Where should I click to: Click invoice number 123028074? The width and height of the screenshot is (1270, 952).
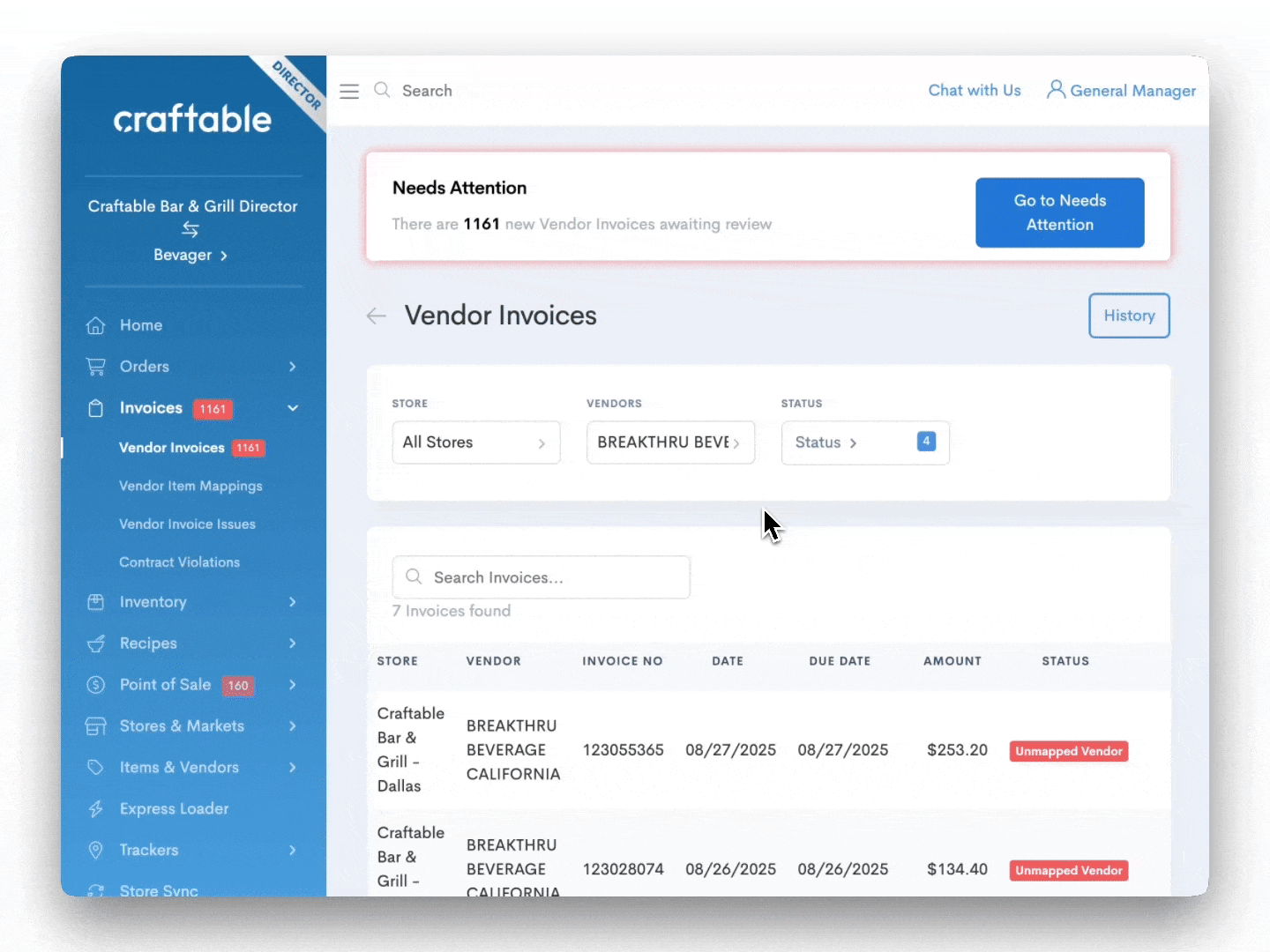point(624,869)
